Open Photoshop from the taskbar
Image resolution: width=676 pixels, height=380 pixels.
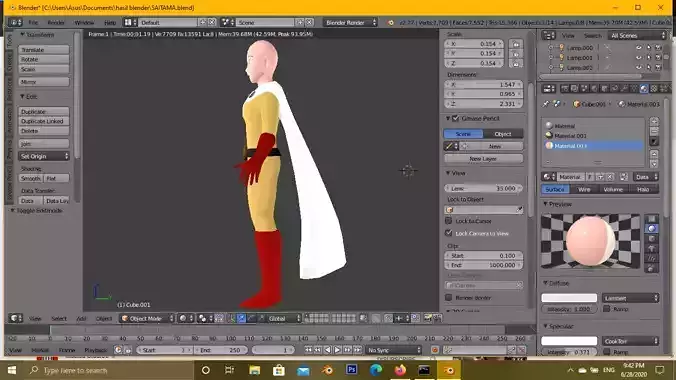pos(351,370)
